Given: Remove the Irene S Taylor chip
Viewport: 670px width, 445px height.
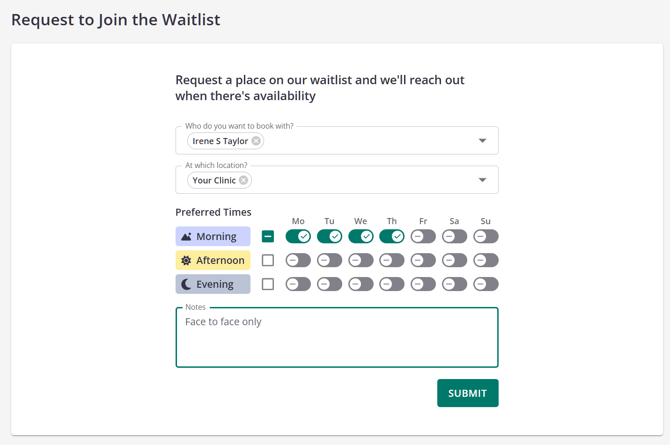Looking at the screenshot, I should [x=256, y=141].
